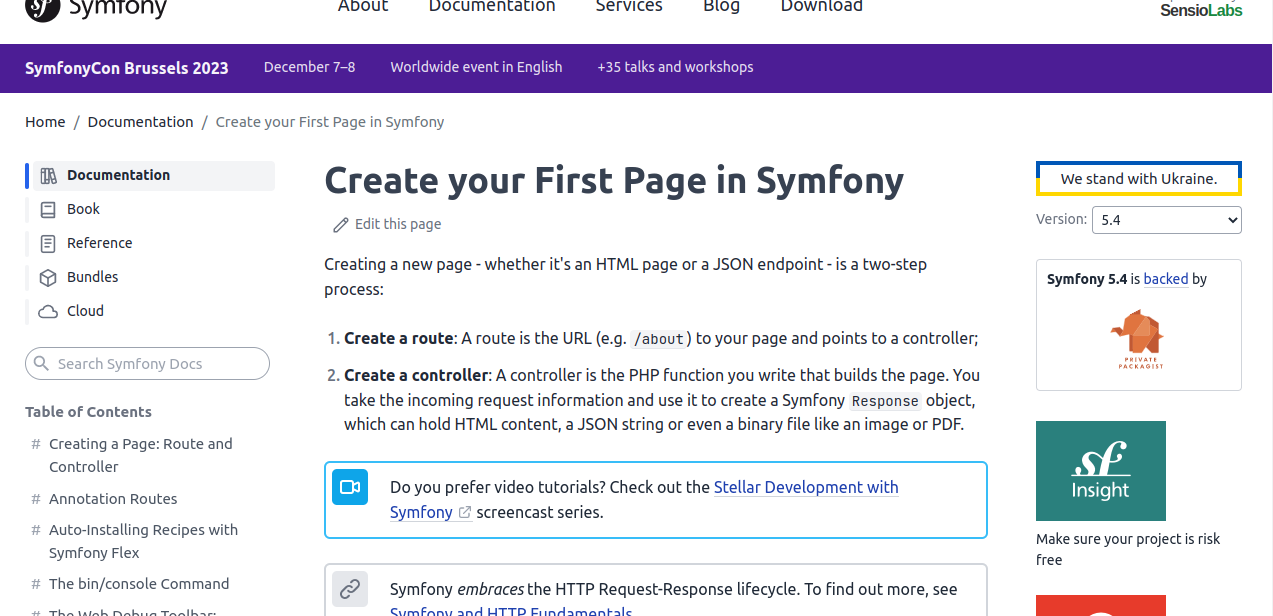Focus the Search Symfony Docs field
Viewport: 1273px width, 616px height.
pyautogui.click(x=147, y=364)
